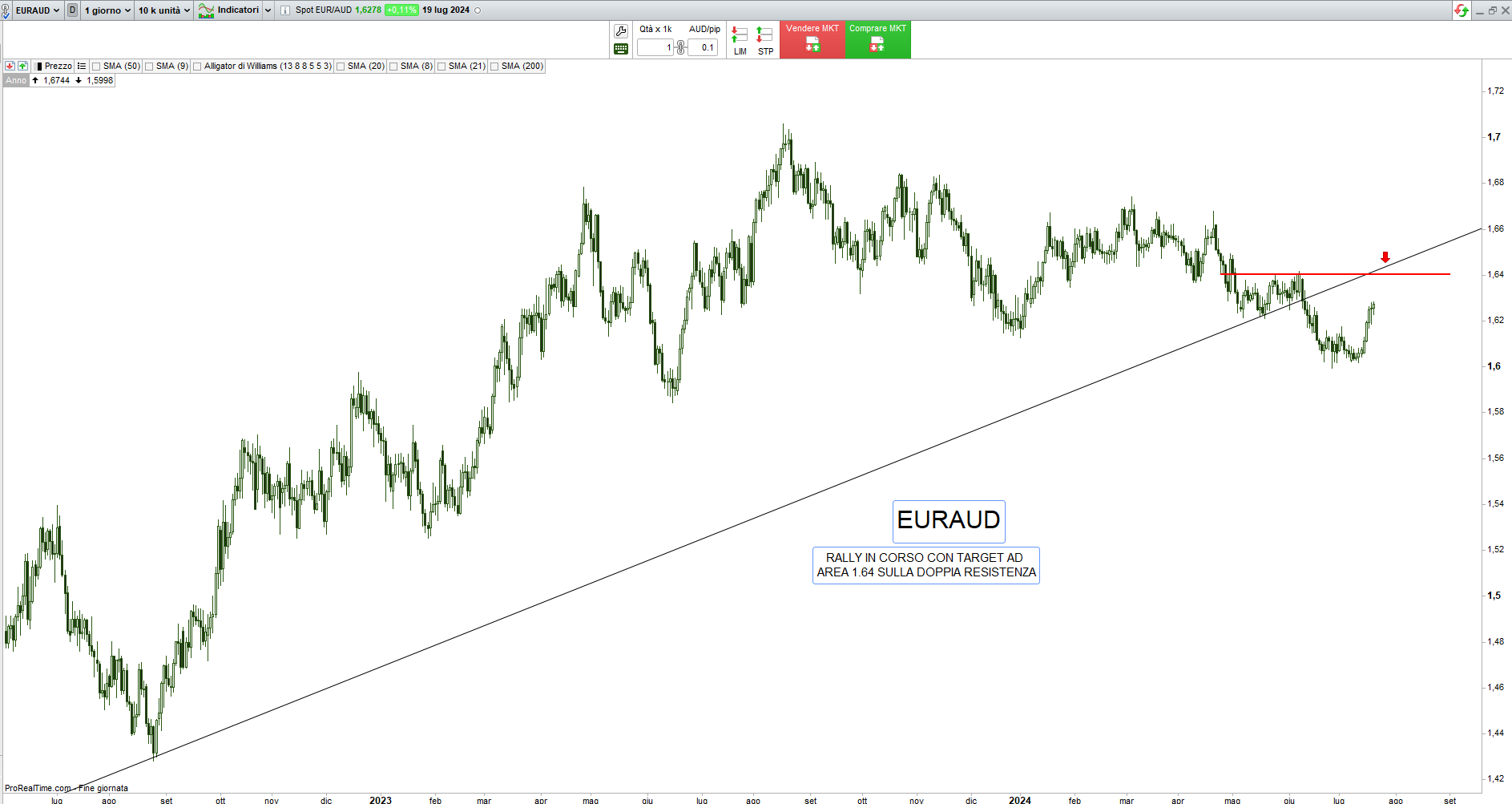
Task: Click the instrument info 'i' icon
Action: point(285,10)
